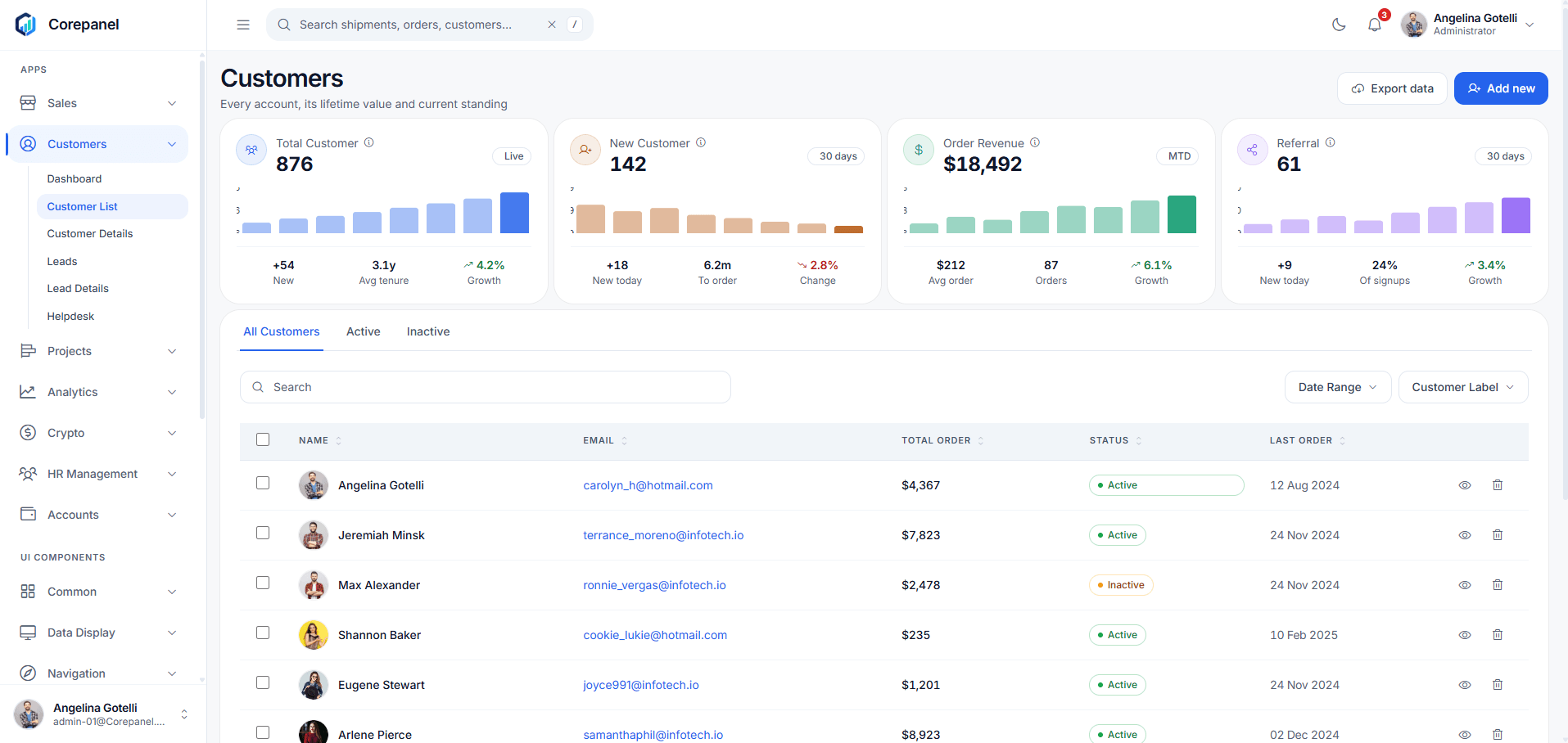The height and width of the screenshot is (743, 1568).
Task: Select Eugene Stewart row checkbox
Action: tap(263, 682)
